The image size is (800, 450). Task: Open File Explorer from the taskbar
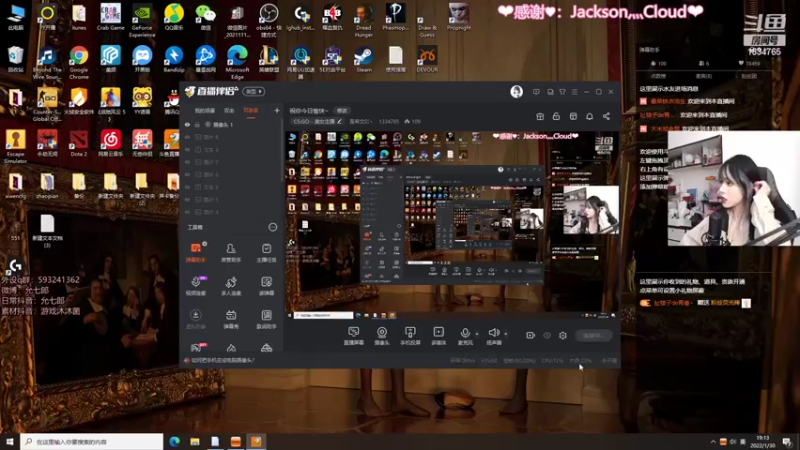[195, 441]
